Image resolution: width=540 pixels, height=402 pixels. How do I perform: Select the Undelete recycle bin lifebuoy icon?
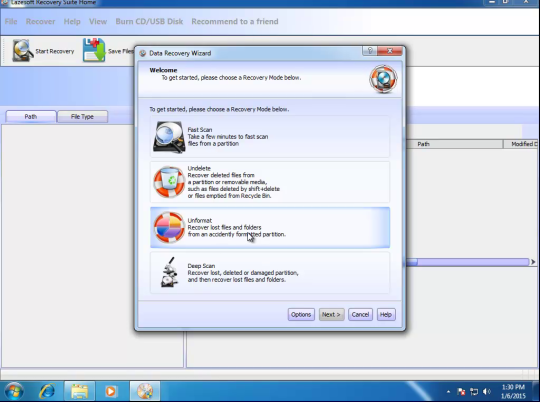tap(169, 182)
